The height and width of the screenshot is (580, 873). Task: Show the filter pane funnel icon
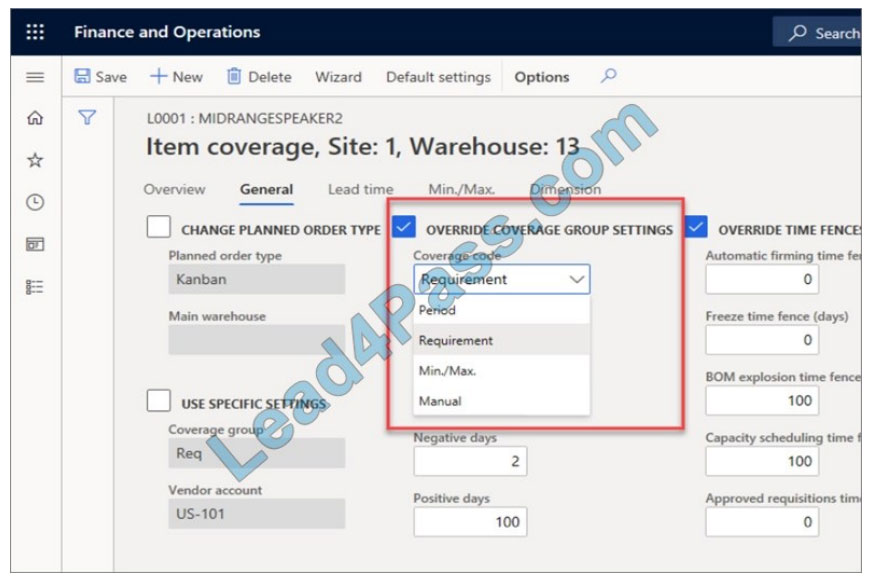pos(87,117)
